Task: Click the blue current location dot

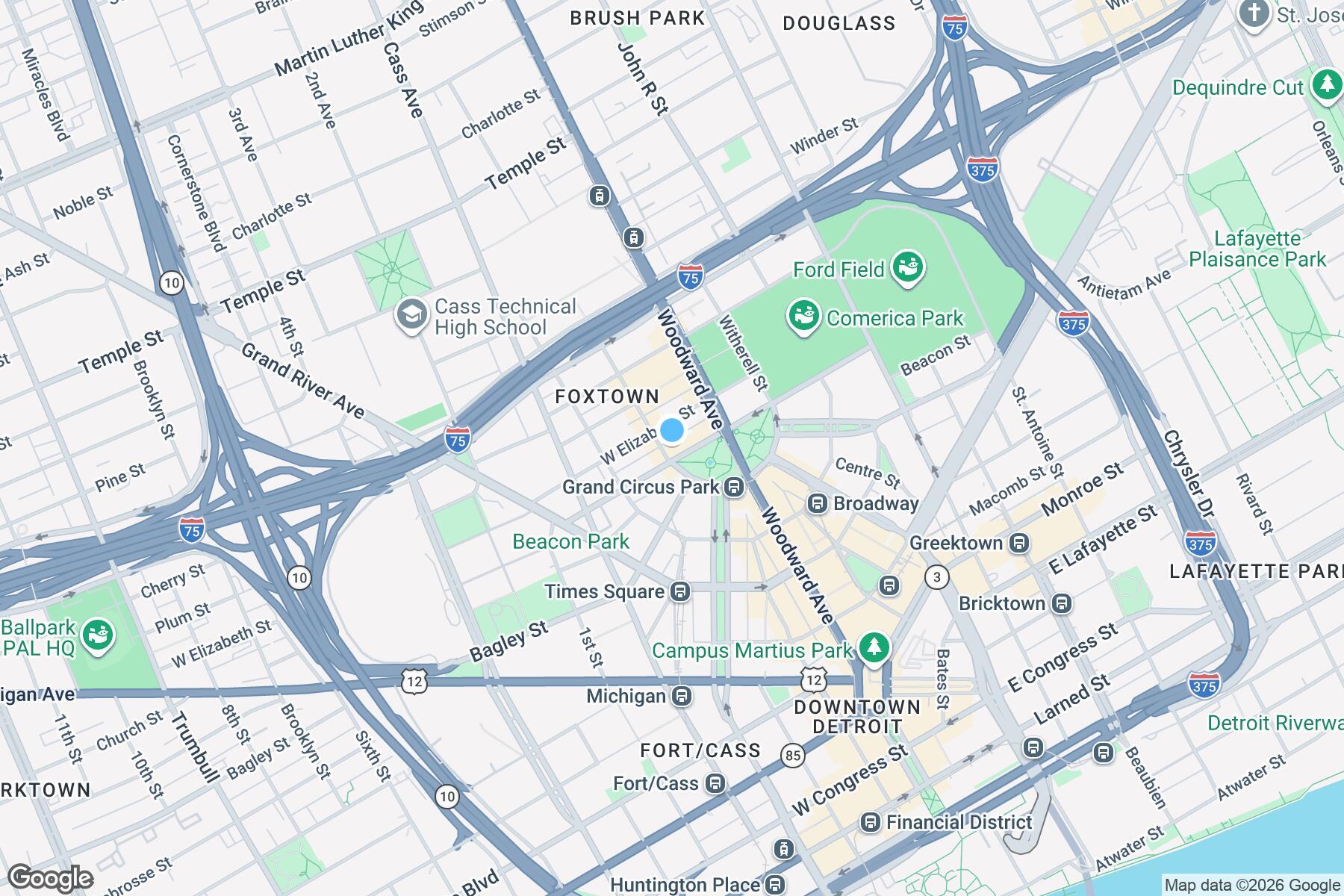Action: [x=672, y=430]
